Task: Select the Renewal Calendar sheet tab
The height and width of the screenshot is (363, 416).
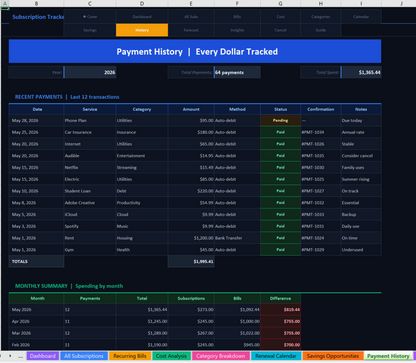Action: click(x=276, y=356)
